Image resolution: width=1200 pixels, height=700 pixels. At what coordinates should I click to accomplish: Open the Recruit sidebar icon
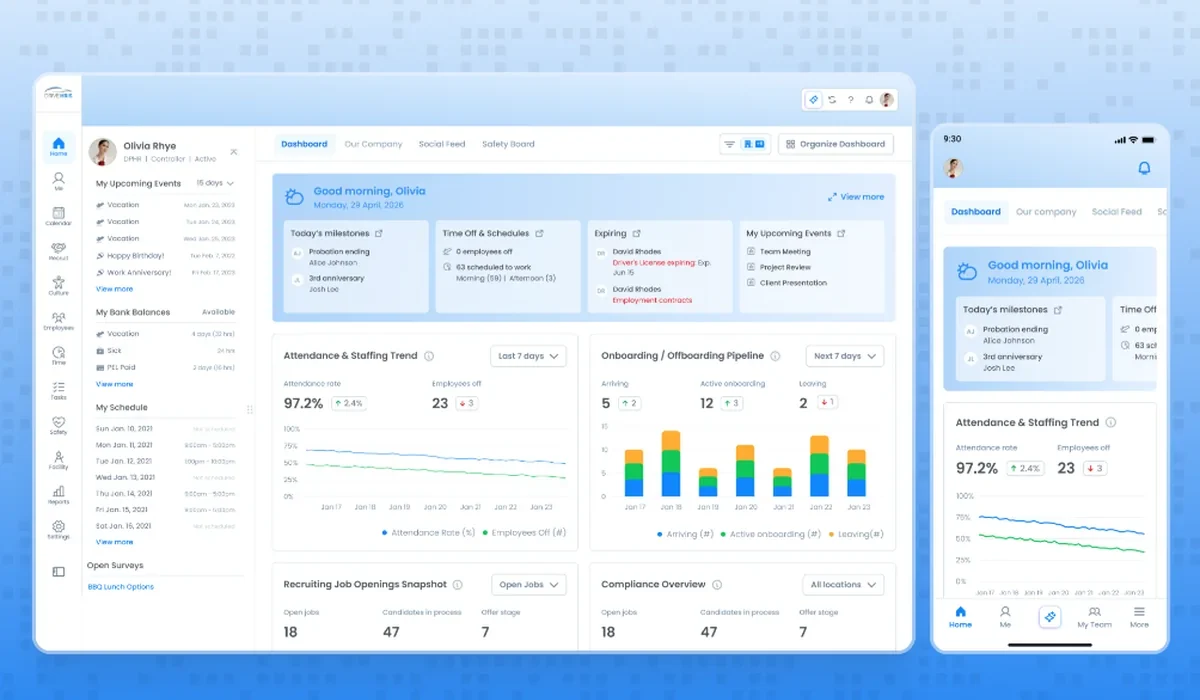click(x=59, y=251)
